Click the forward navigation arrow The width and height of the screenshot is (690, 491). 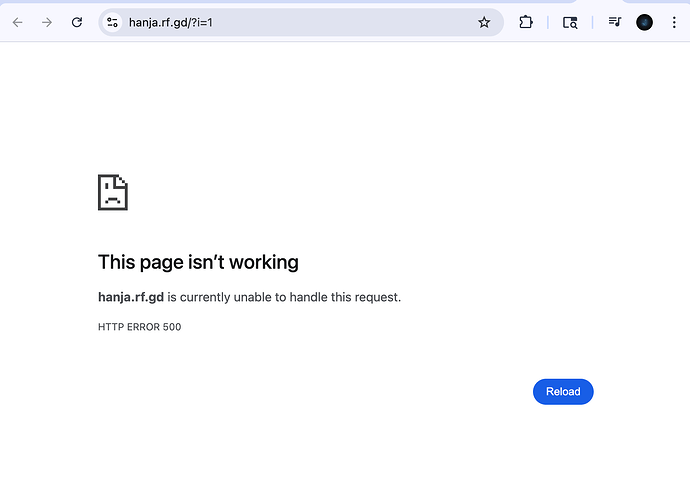pyautogui.click(x=47, y=22)
